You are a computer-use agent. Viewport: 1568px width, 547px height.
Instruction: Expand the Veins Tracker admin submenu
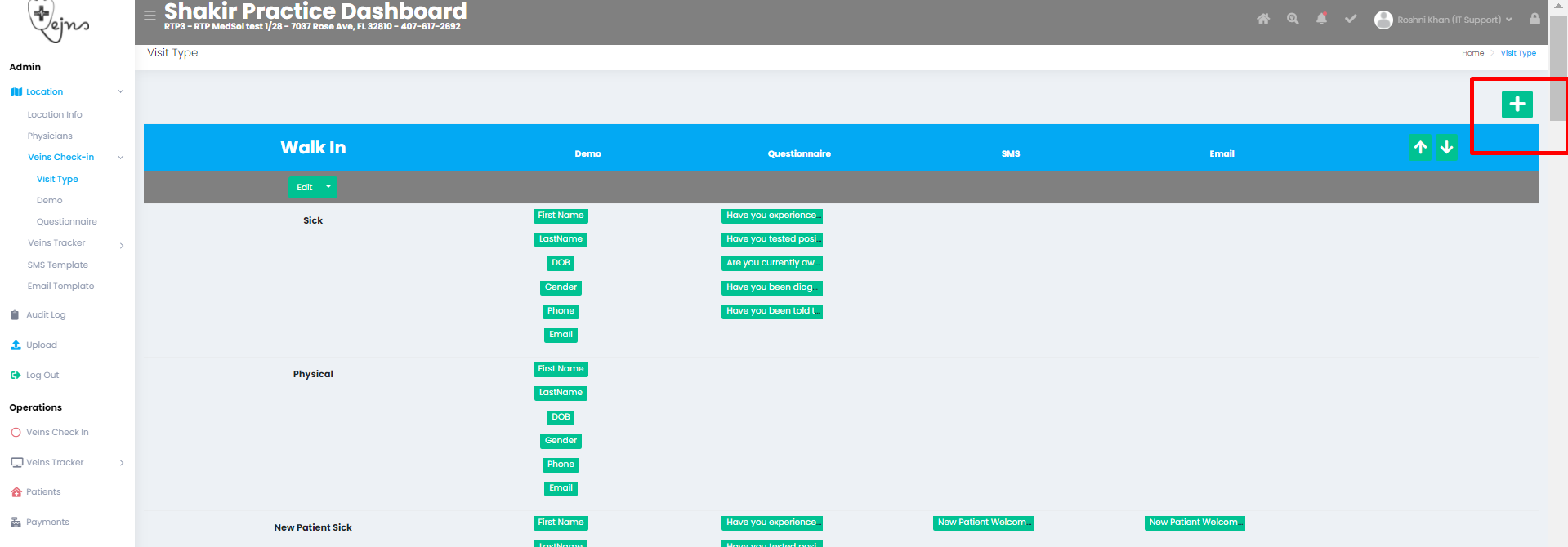pos(122,244)
